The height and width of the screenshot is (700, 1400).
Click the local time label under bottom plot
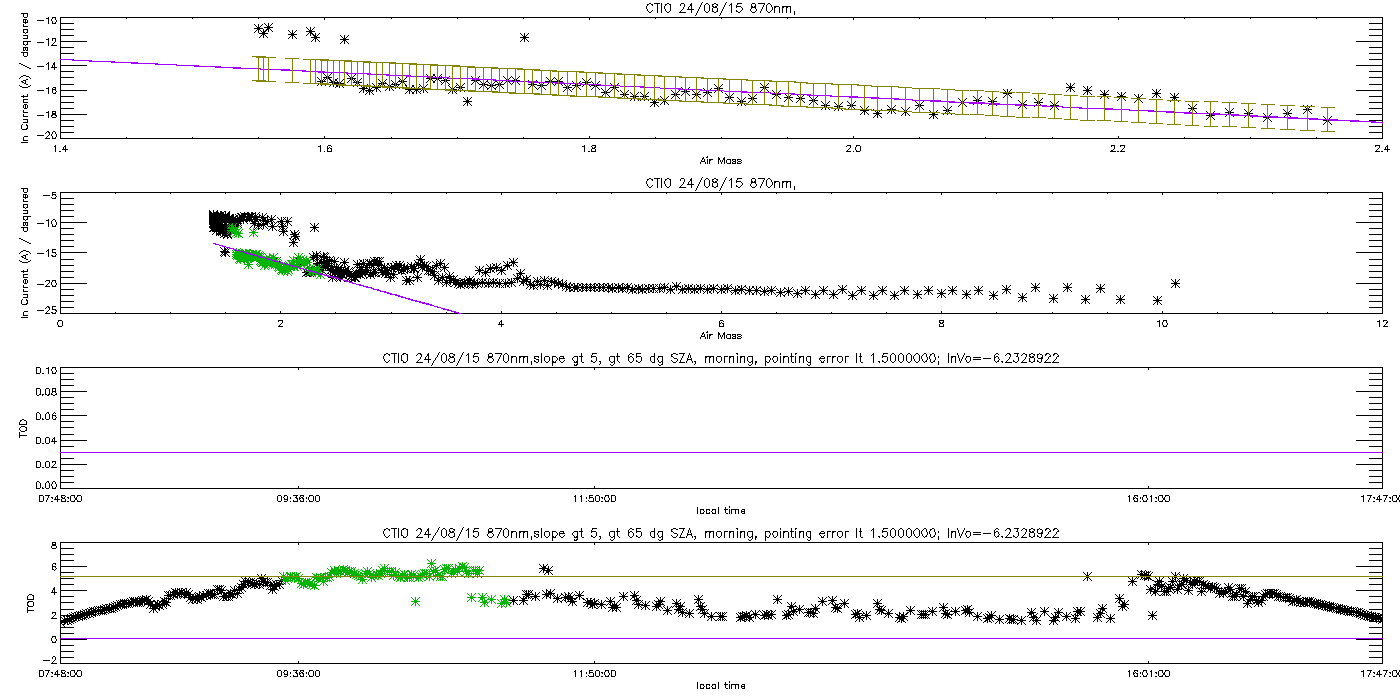(x=720, y=686)
